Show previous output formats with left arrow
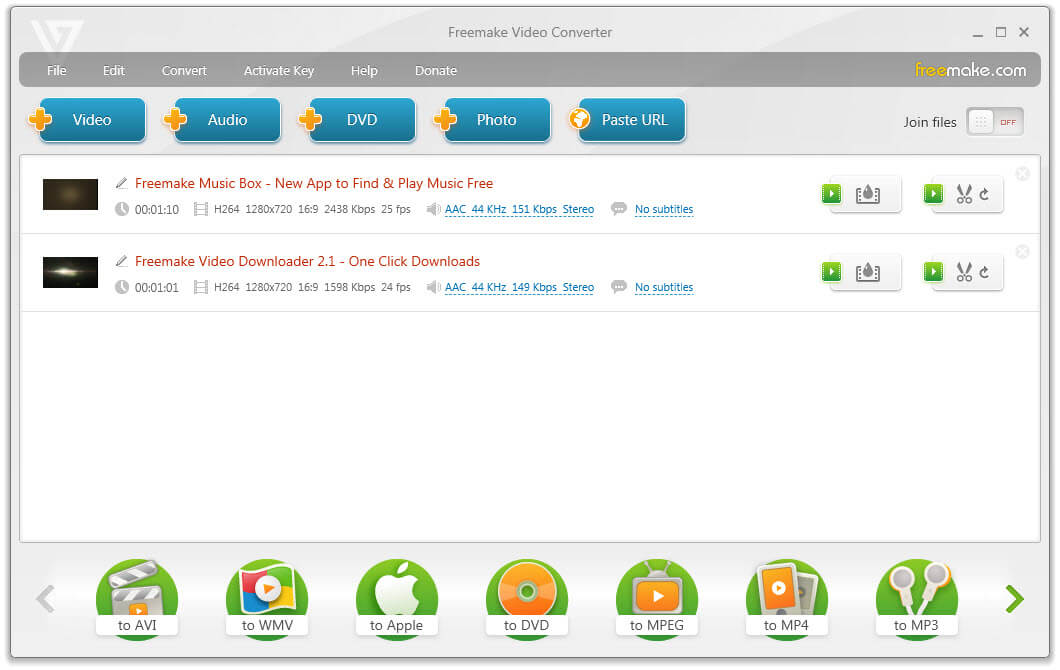 point(45,598)
